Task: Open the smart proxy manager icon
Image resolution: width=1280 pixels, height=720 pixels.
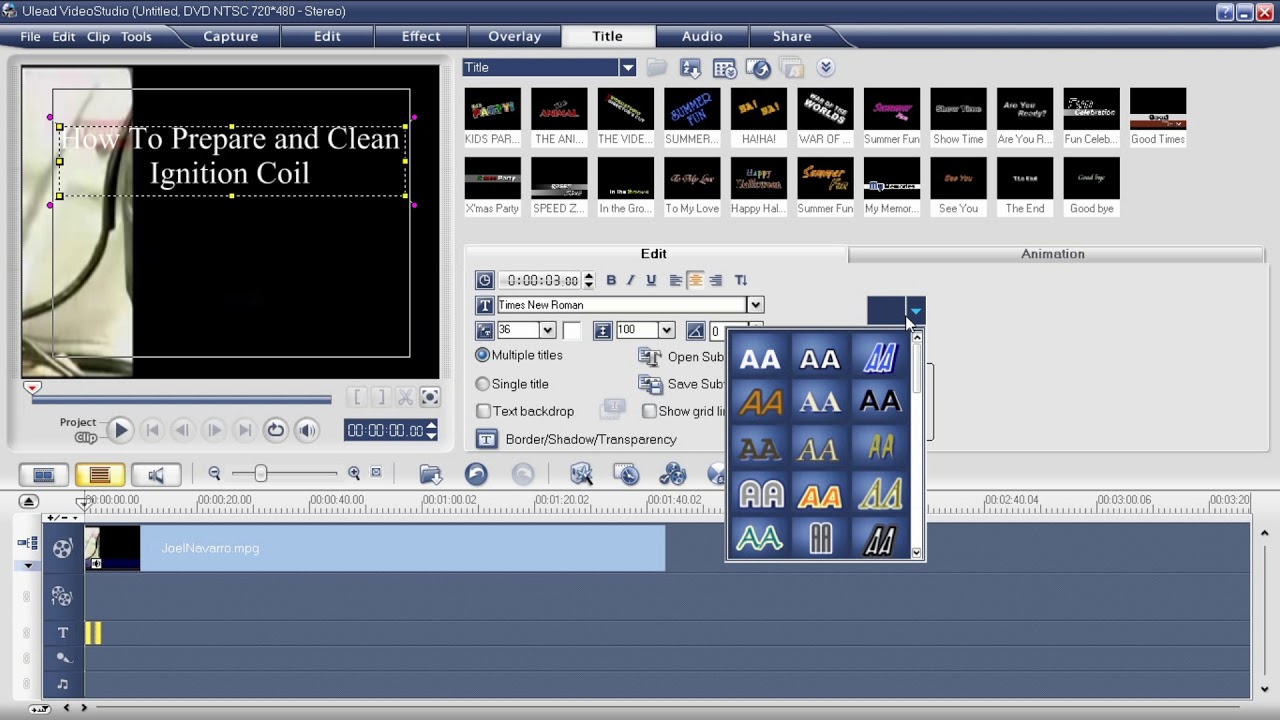Action: tap(581, 474)
